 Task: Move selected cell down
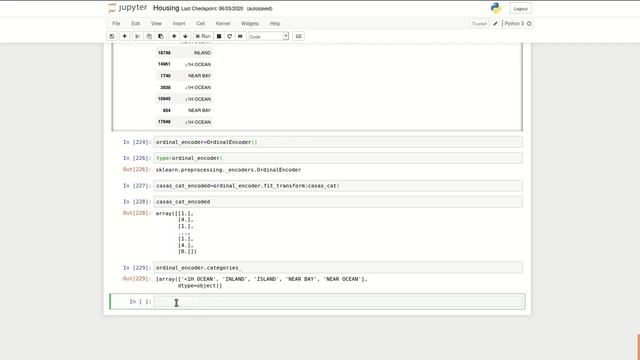pyautogui.click(x=185, y=36)
